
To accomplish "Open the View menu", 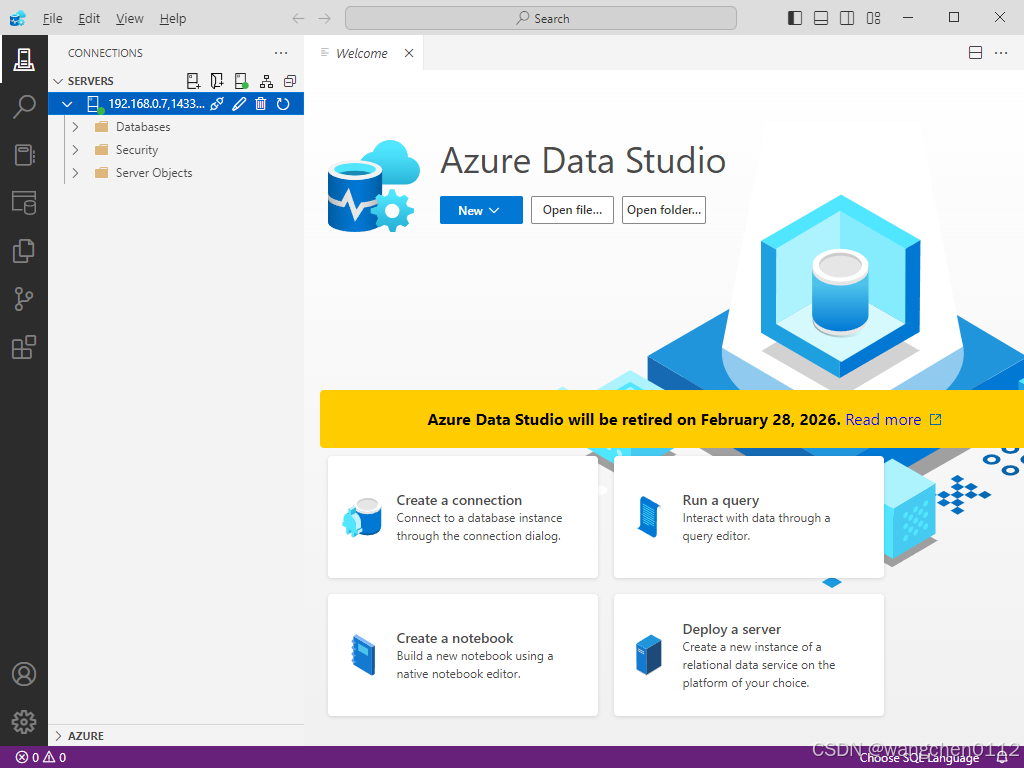I will point(129,18).
